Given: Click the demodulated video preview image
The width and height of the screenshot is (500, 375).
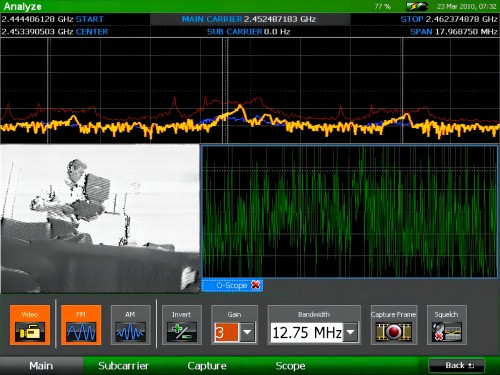Looking at the screenshot, I should click(100, 219).
